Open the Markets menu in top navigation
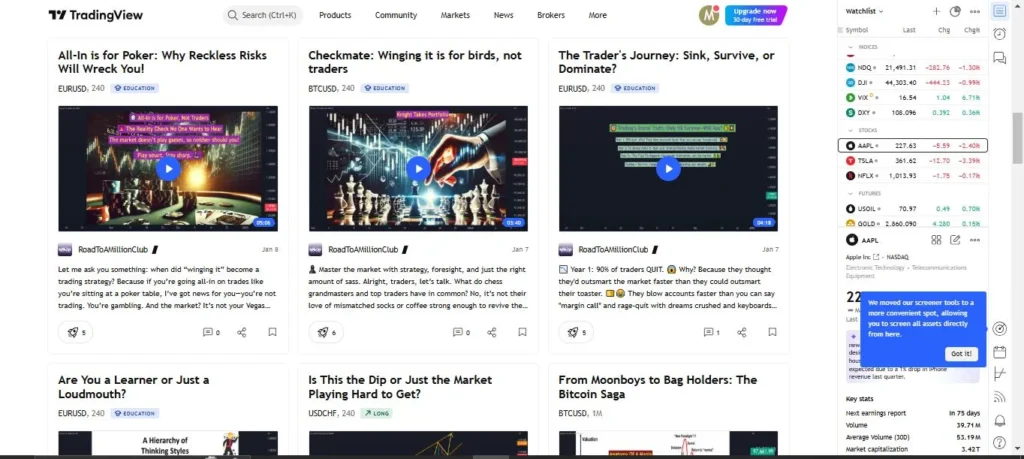Image resolution: width=1024 pixels, height=459 pixels. point(455,15)
